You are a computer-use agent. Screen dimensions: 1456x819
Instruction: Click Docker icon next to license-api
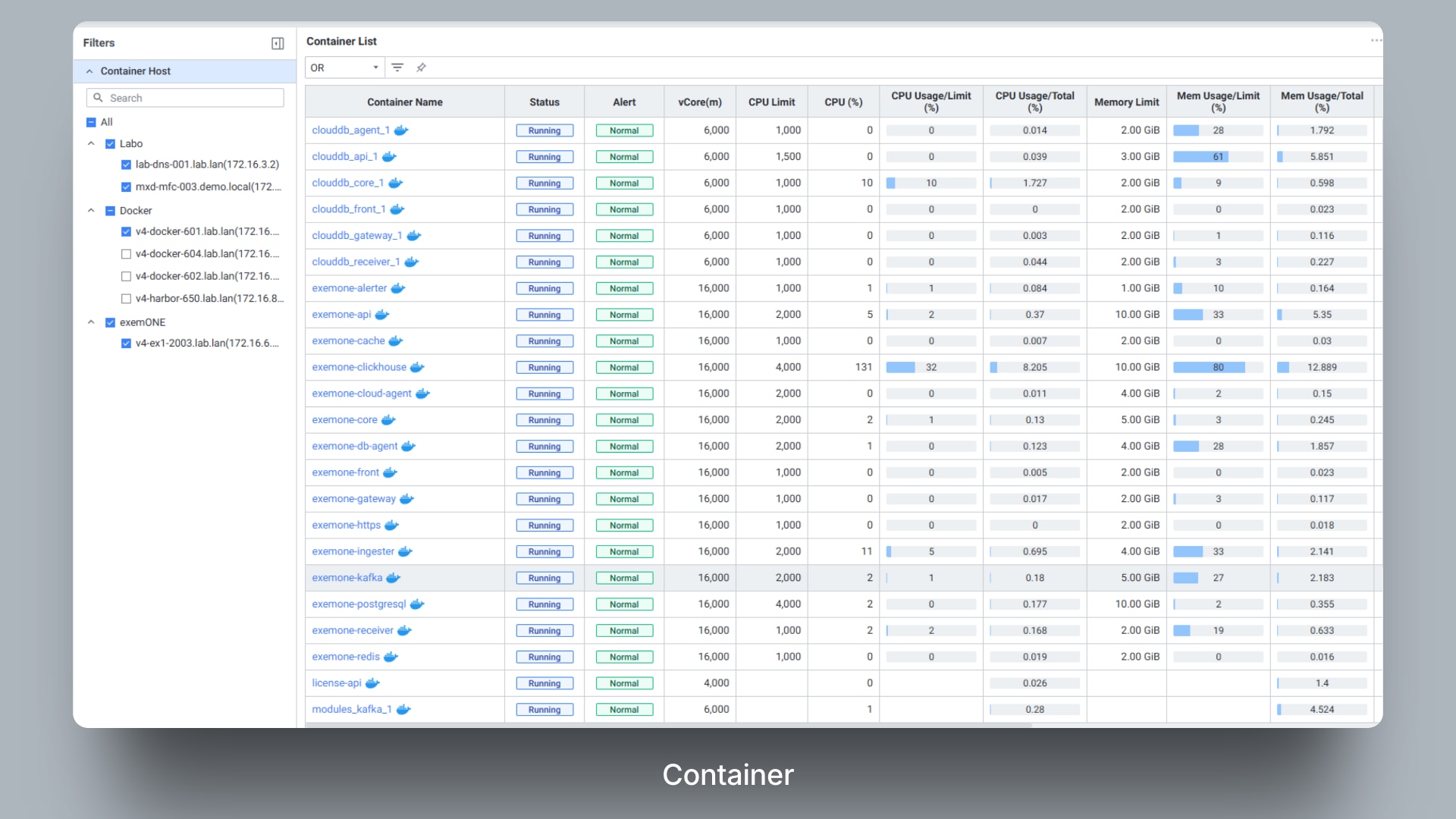point(372,683)
